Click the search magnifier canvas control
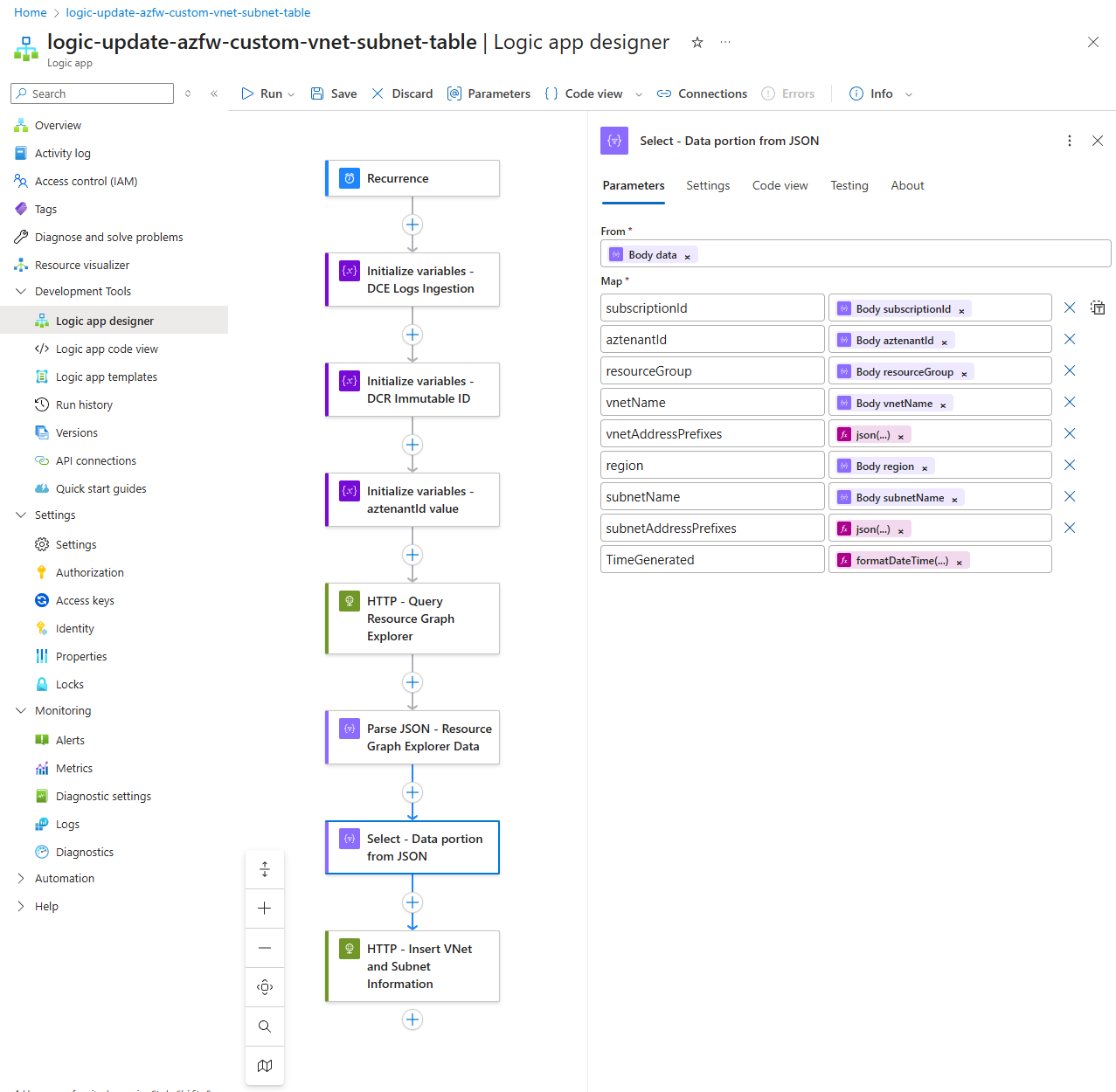Screen dimensions: 1116x1092 [x=265, y=1026]
